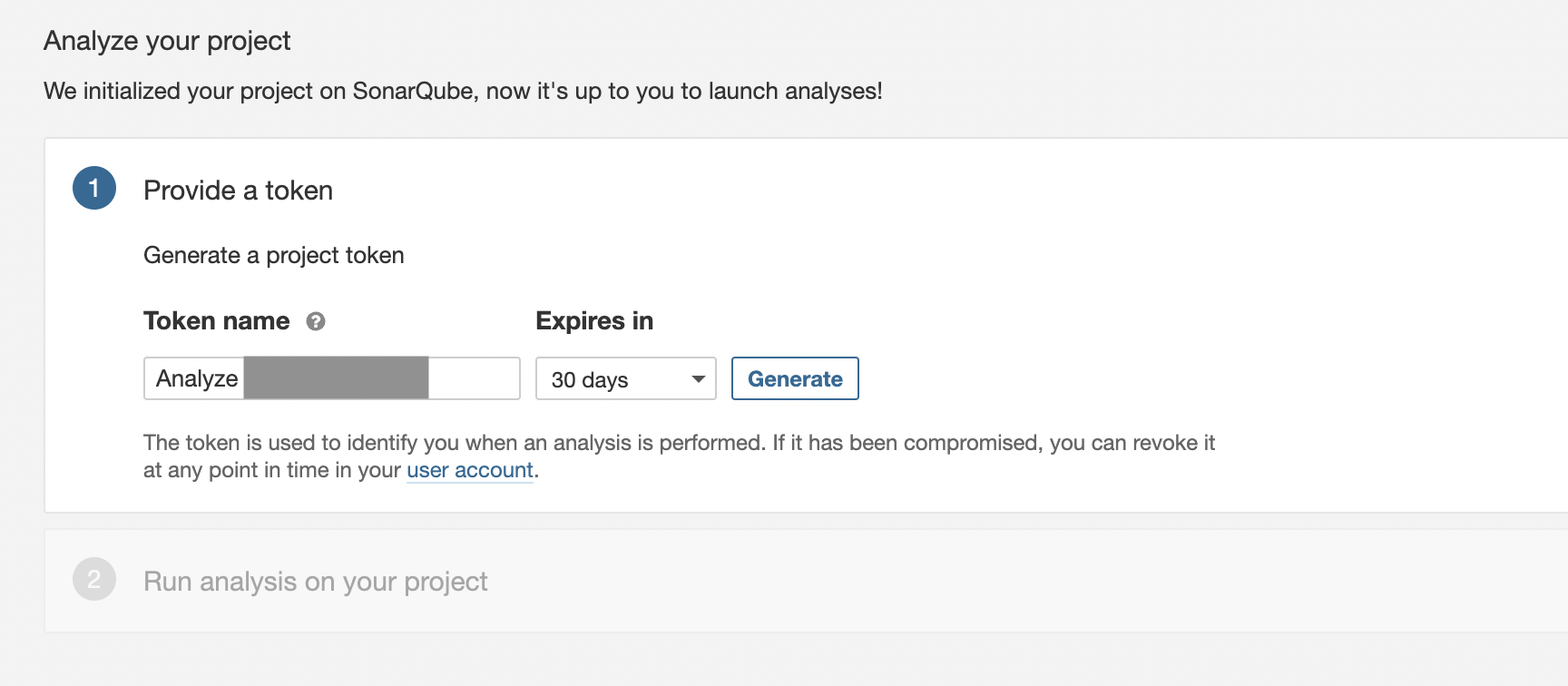Click the greyed-out part of token name
The width and height of the screenshot is (1568, 686).
[x=336, y=378]
